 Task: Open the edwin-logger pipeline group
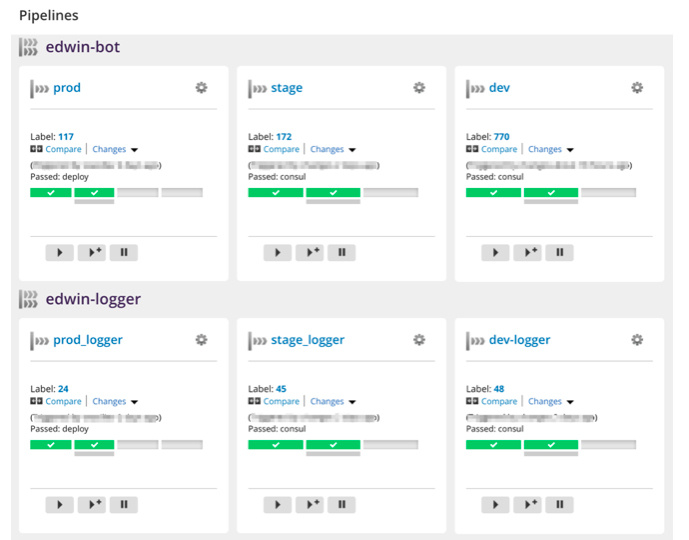pyautogui.click(x=93, y=299)
